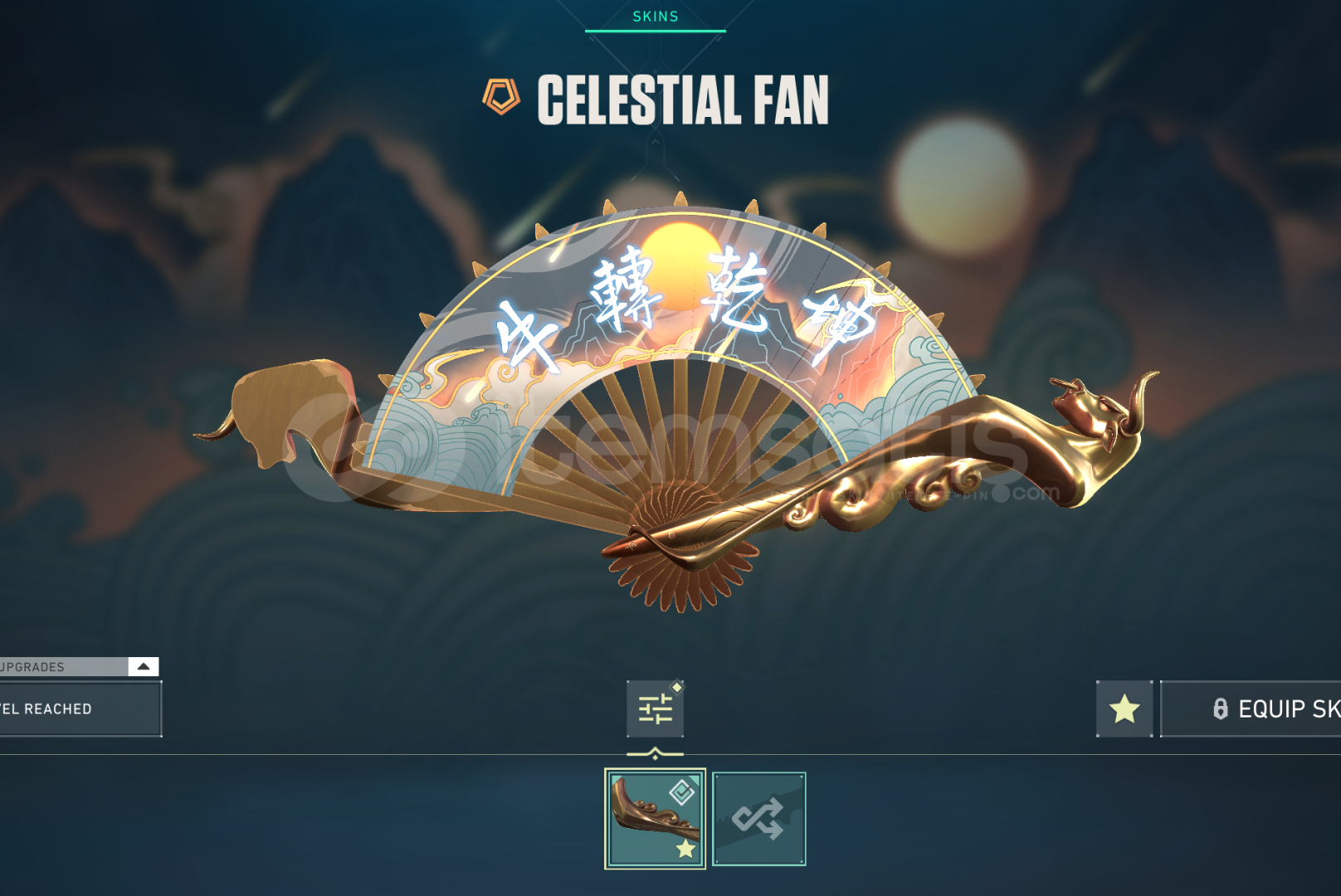Switch to the SKINS tab
Viewport: 1341px width, 896px height.
656,17
